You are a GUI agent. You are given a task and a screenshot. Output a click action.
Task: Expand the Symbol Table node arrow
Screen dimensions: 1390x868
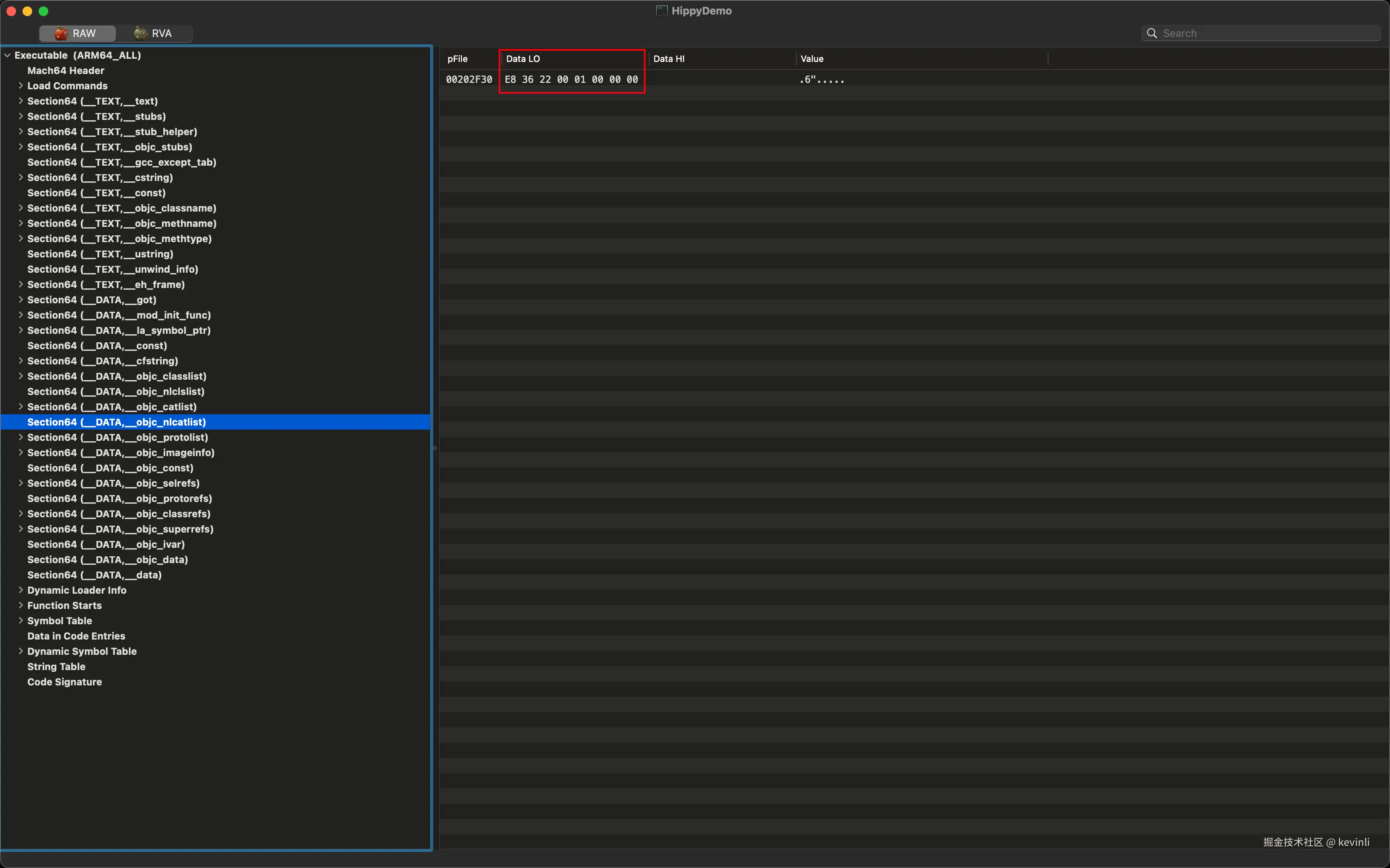pos(21,621)
